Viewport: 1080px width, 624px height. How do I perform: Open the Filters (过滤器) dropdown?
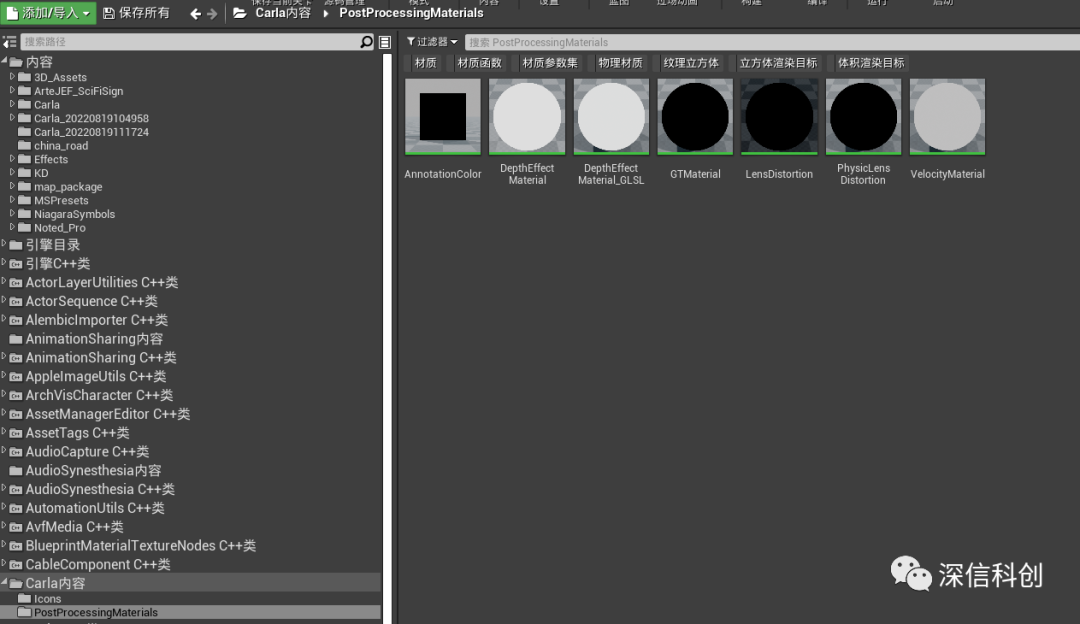432,42
